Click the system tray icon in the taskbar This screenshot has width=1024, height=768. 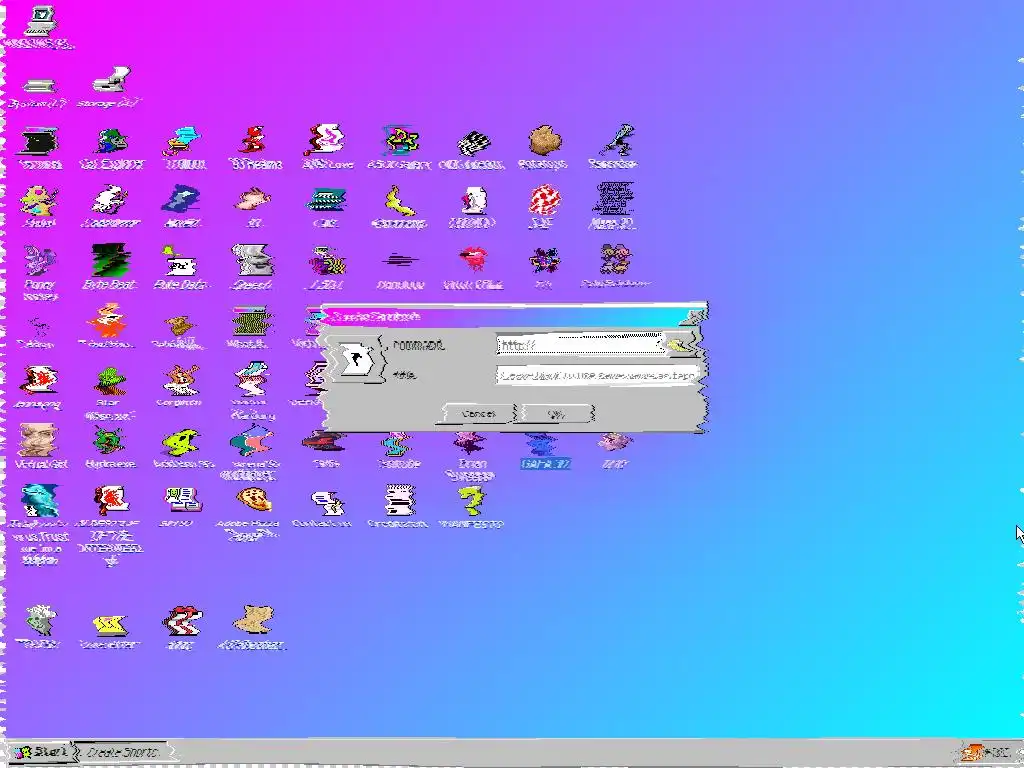tap(972, 753)
